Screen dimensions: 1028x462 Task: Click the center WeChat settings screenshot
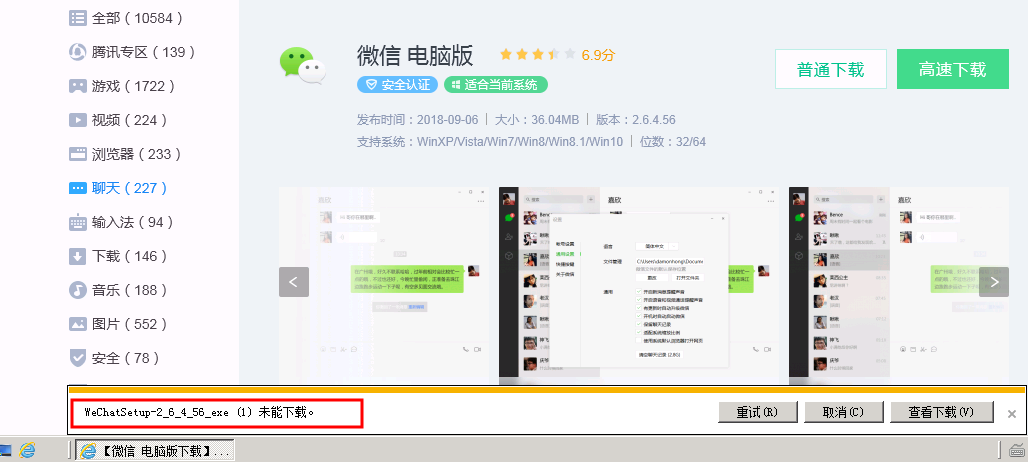click(643, 282)
